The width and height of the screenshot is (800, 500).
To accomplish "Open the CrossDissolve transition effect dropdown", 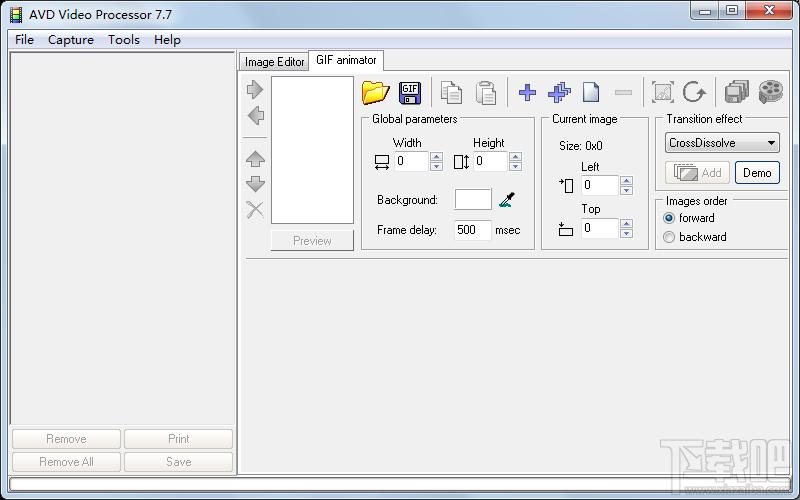I will click(x=722, y=143).
